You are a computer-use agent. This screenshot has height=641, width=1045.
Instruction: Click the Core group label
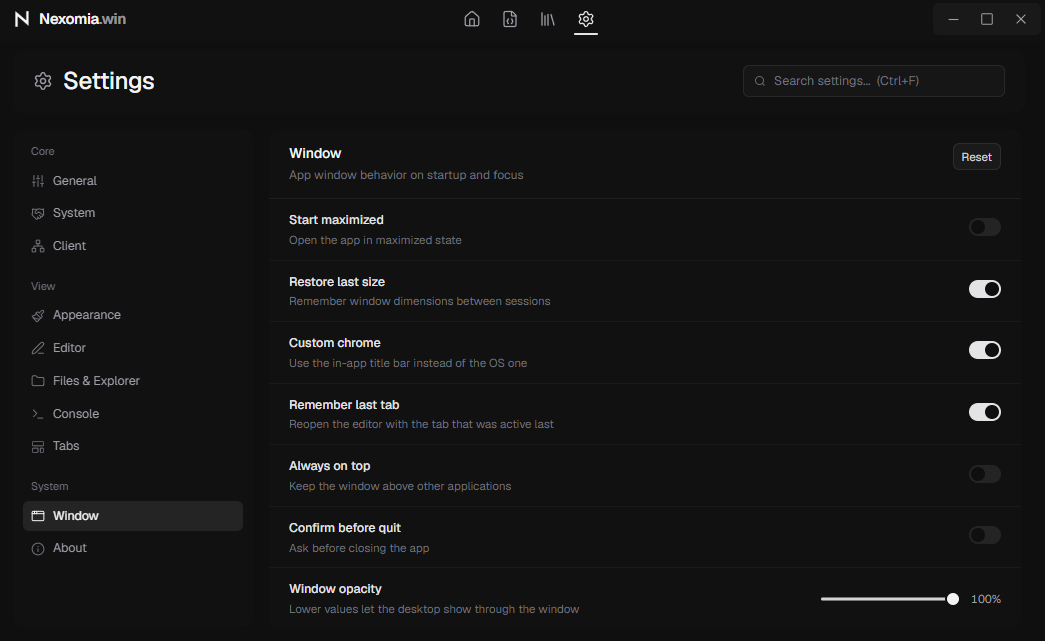tap(43, 151)
